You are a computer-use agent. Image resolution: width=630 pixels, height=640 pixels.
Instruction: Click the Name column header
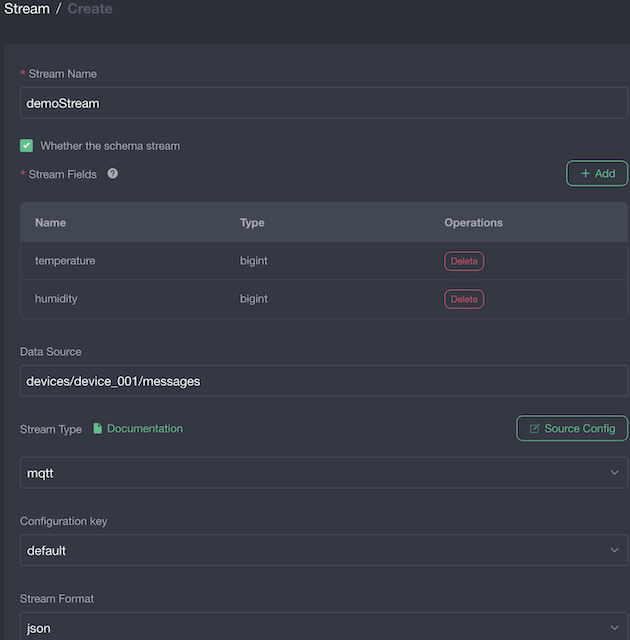pyautogui.click(x=51, y=222)
